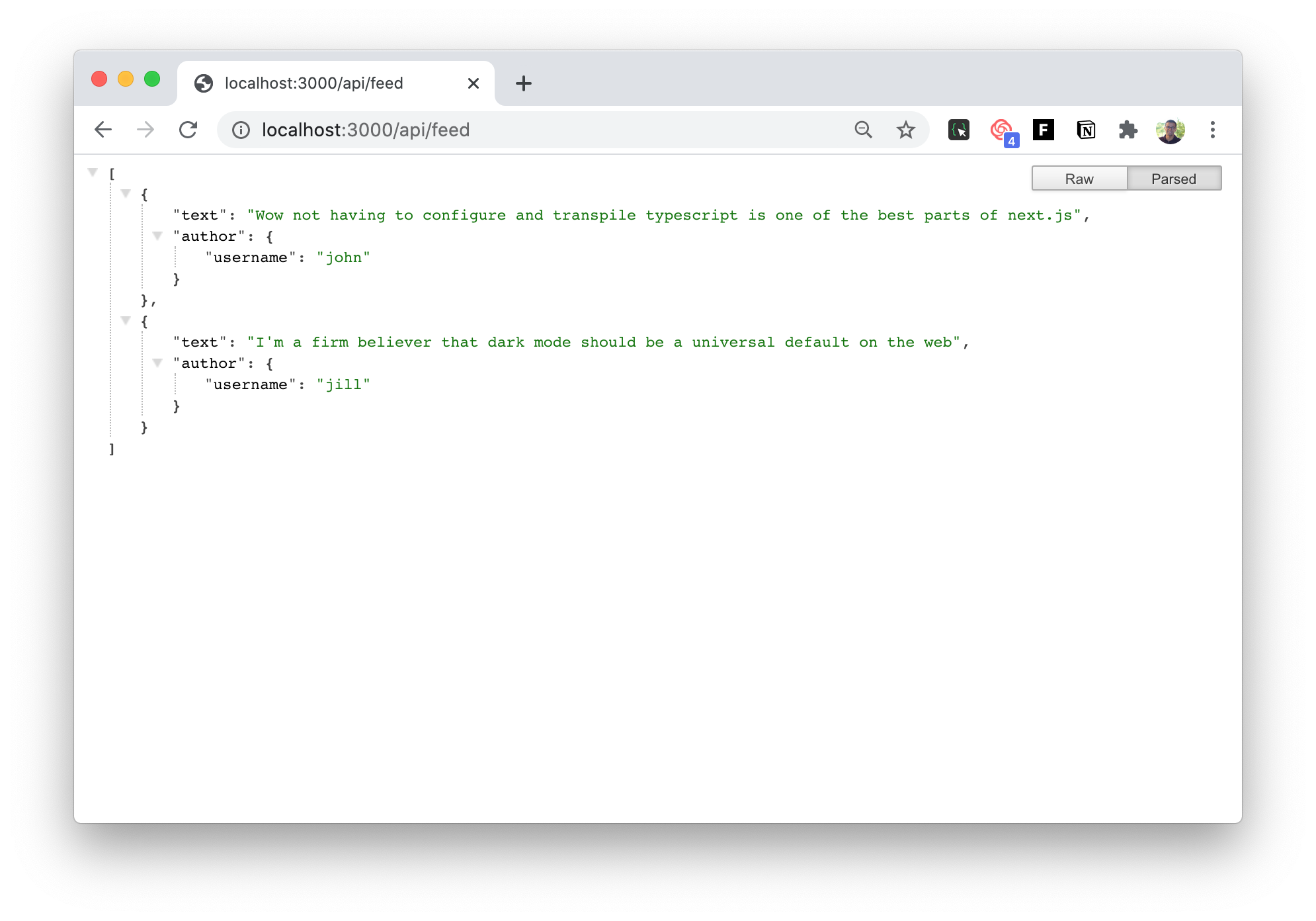Reload the page with refresh icon
This screenshot has width=1316, height=921.
[x=188, y=130]
